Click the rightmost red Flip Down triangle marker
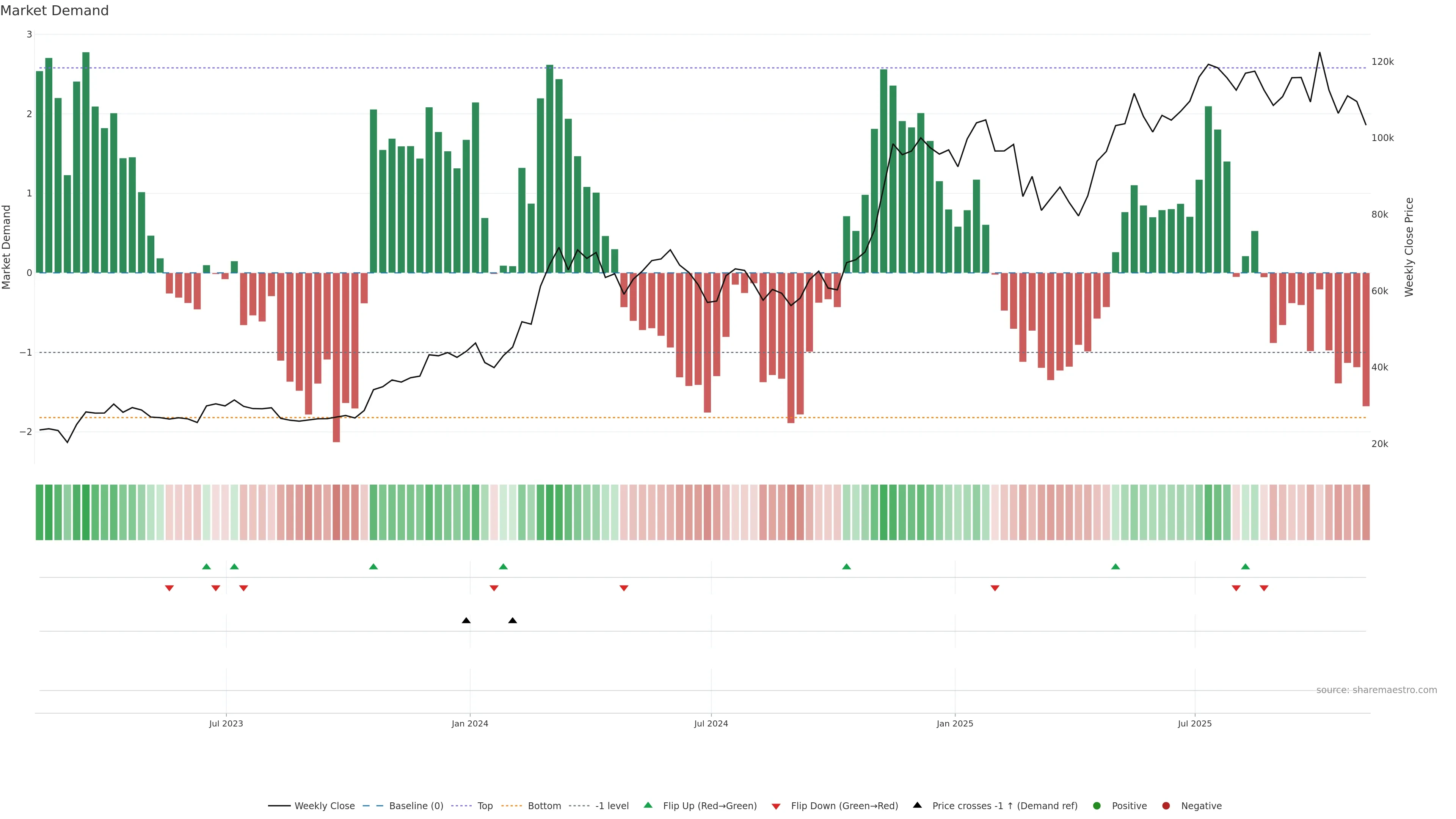This screenshot has width=1456, height=819. click(1264, 588)
